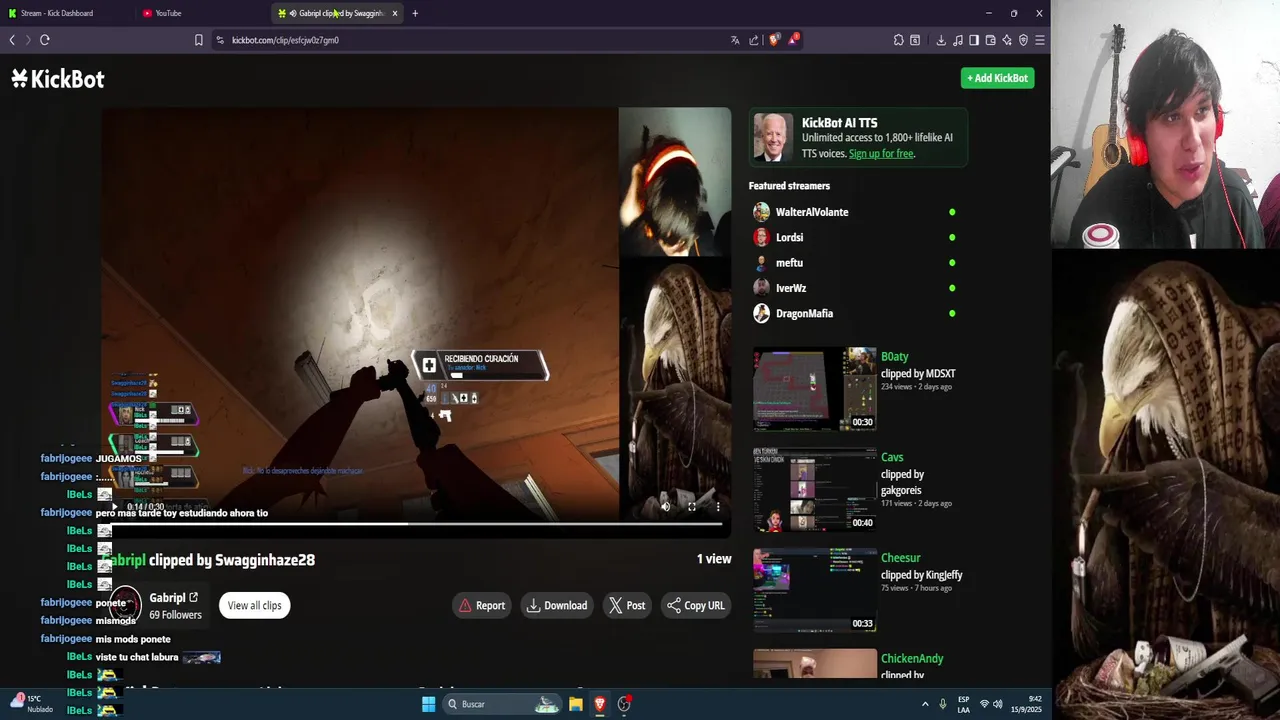Close the Gabripl clip tab
The height and width of the screenshot is (720, 1280).
coord(395,13)
